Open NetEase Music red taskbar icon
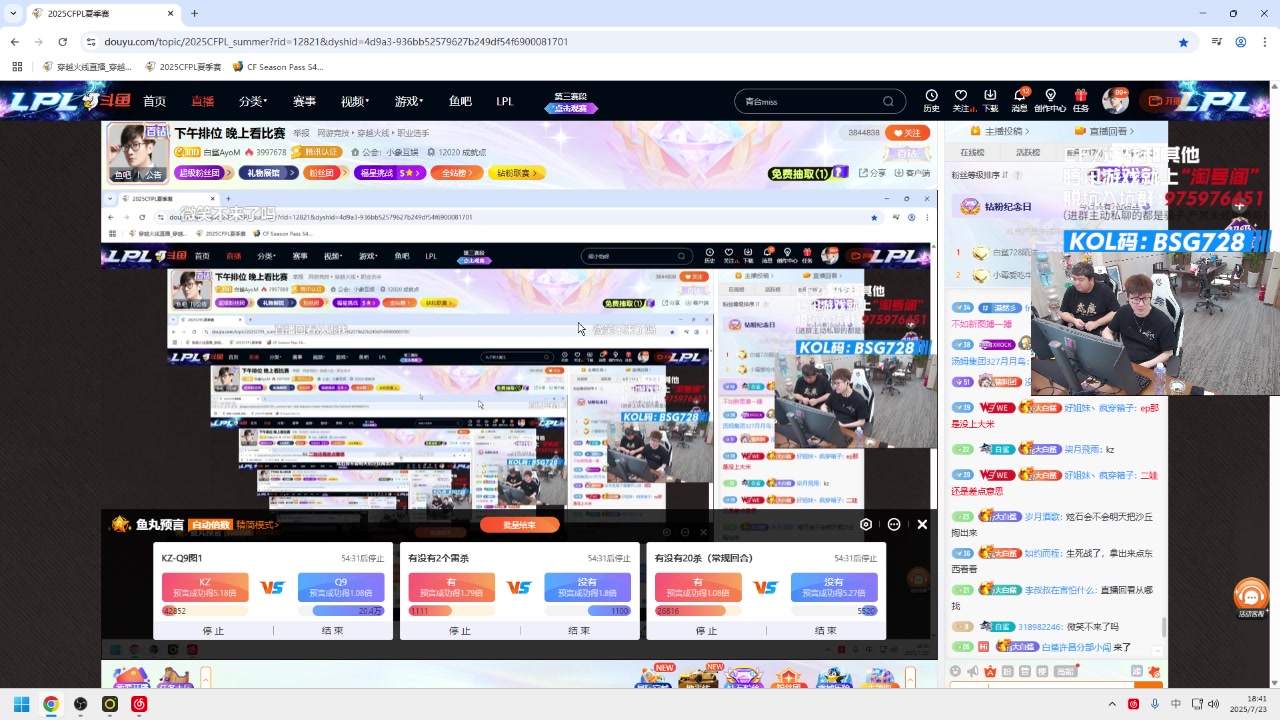The image size is (1280, 720). (x=140, y=704)
